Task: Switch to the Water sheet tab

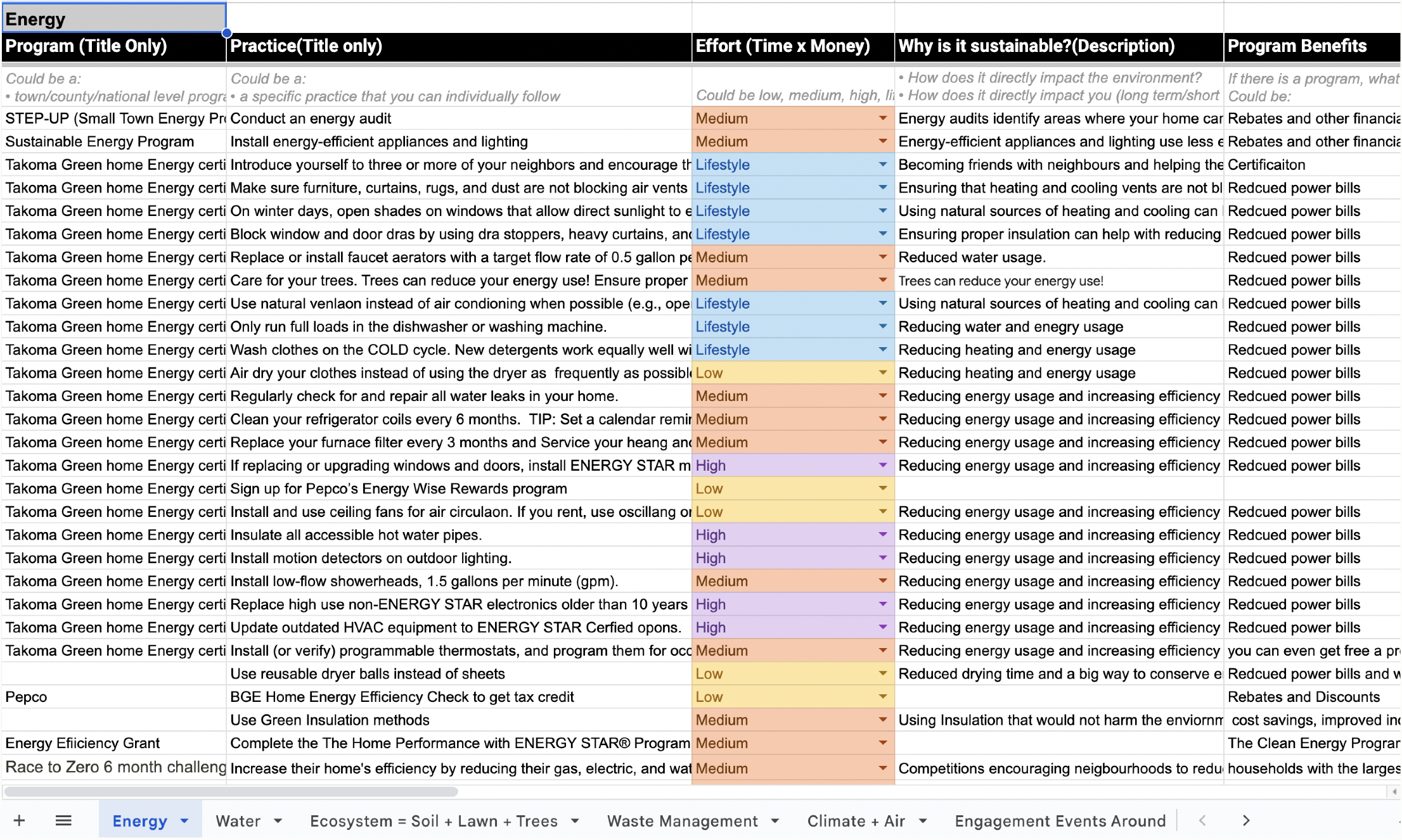Action: [238, 821]
